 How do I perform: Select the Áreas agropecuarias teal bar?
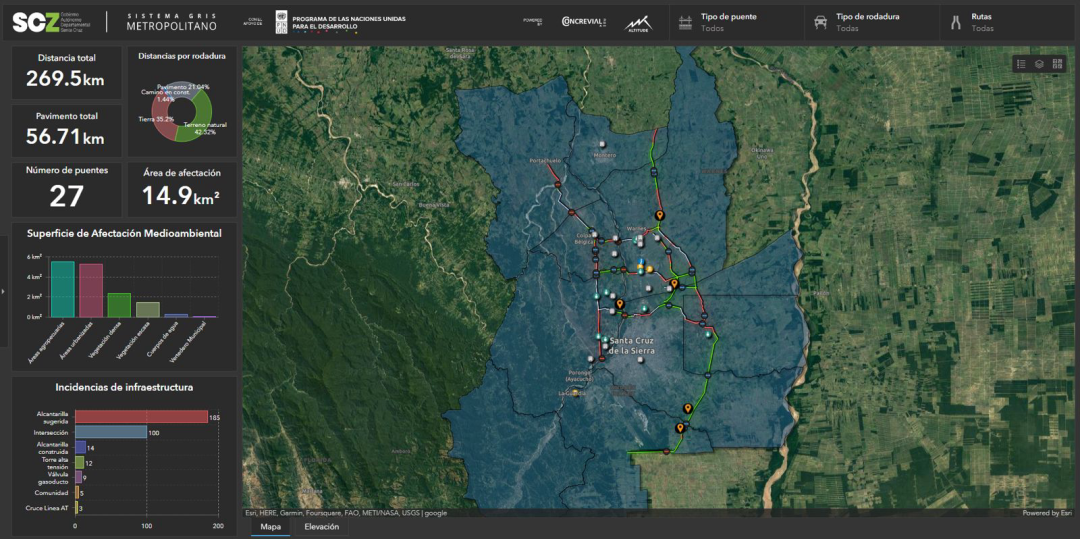coord(63,289)
